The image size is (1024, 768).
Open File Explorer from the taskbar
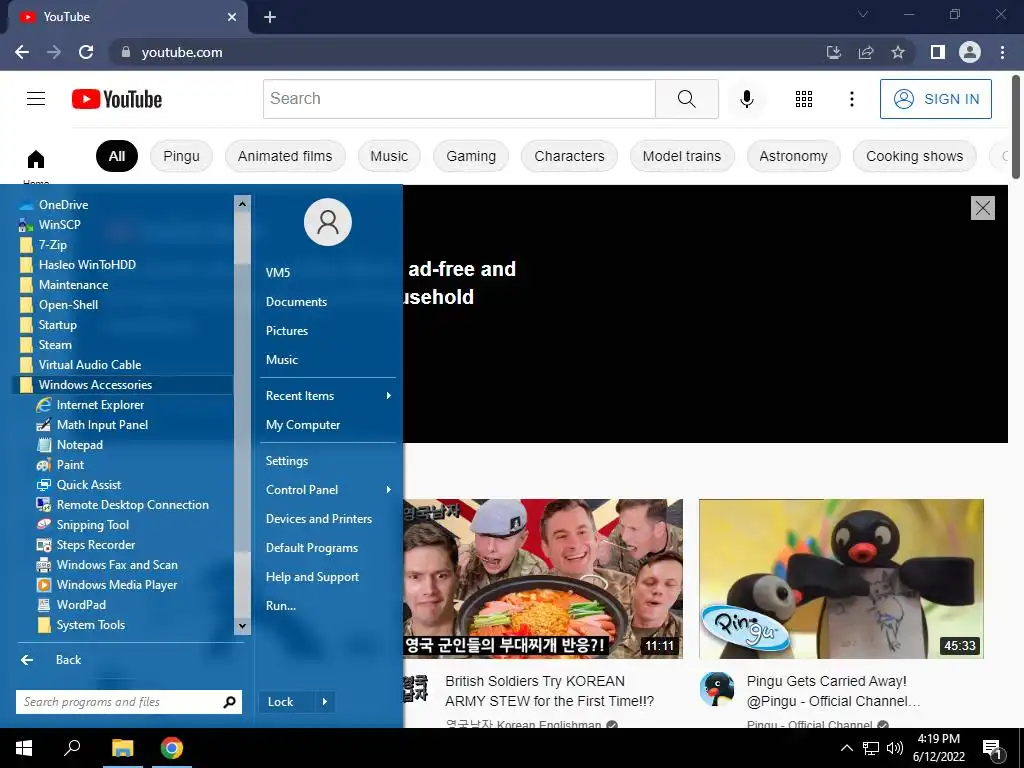tap(122, 748)
